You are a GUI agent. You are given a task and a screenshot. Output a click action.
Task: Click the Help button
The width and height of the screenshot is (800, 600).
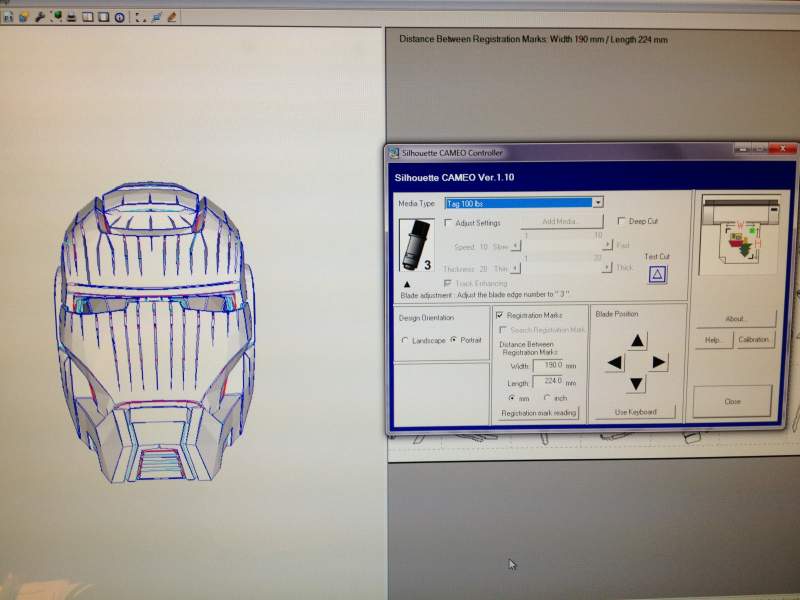coord(714,340)
